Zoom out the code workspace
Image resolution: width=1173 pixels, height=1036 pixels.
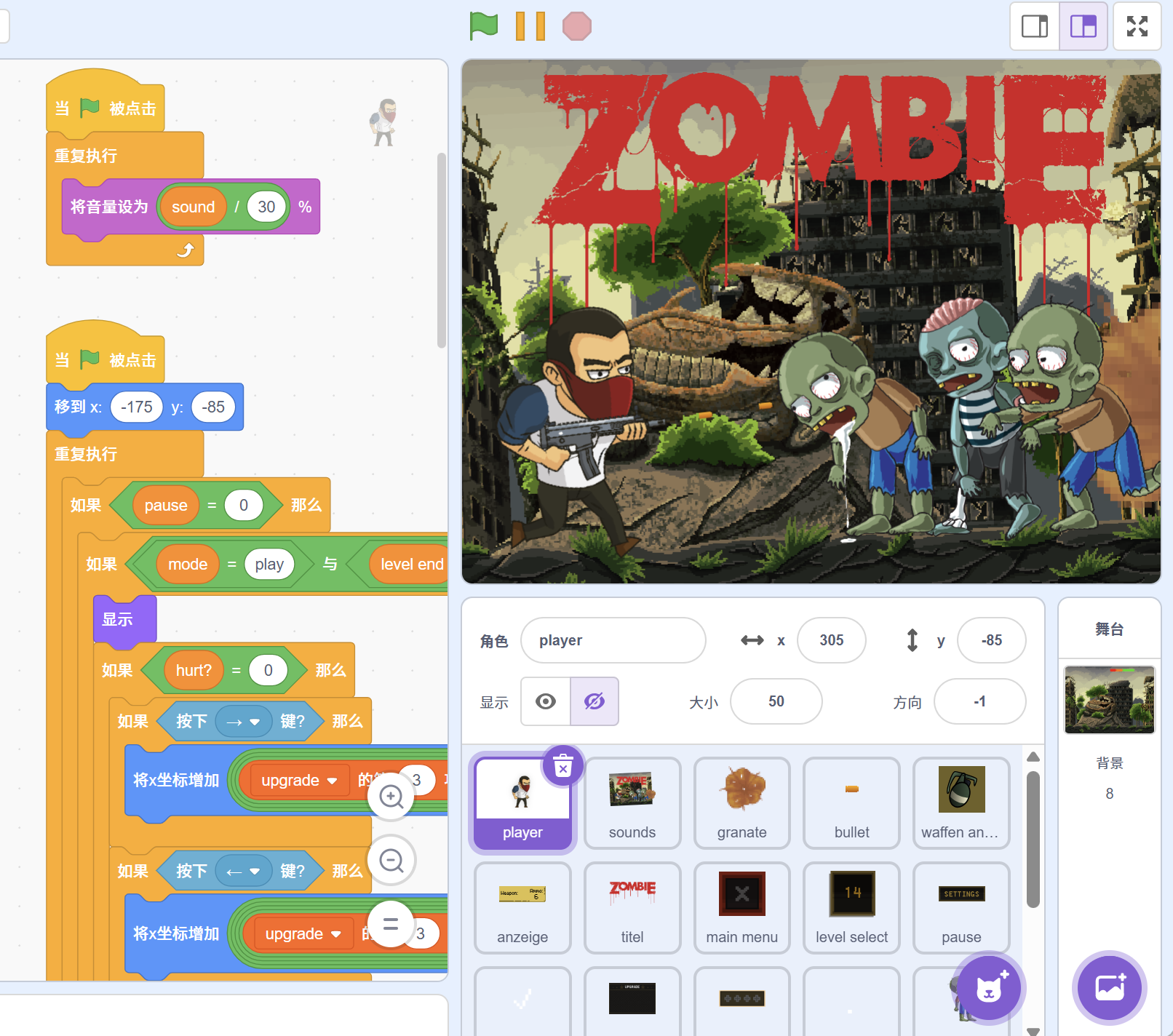click(x=391, y=861)
